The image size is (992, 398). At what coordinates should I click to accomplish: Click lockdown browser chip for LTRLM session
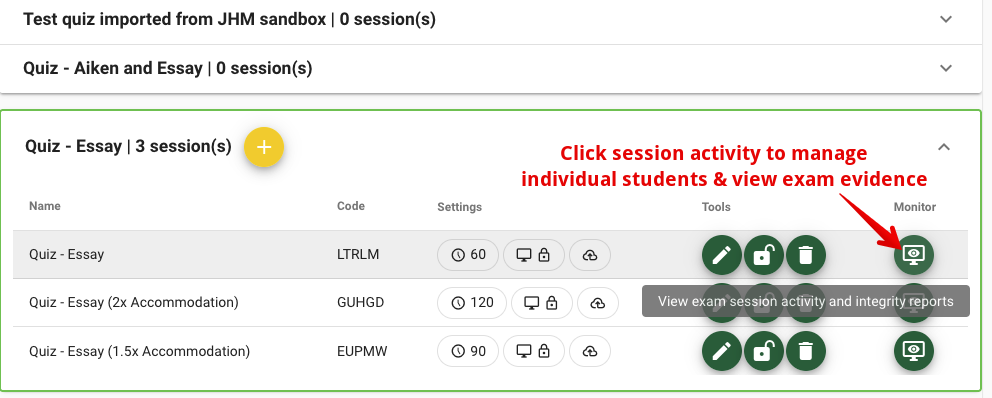[x=533, y=255]
